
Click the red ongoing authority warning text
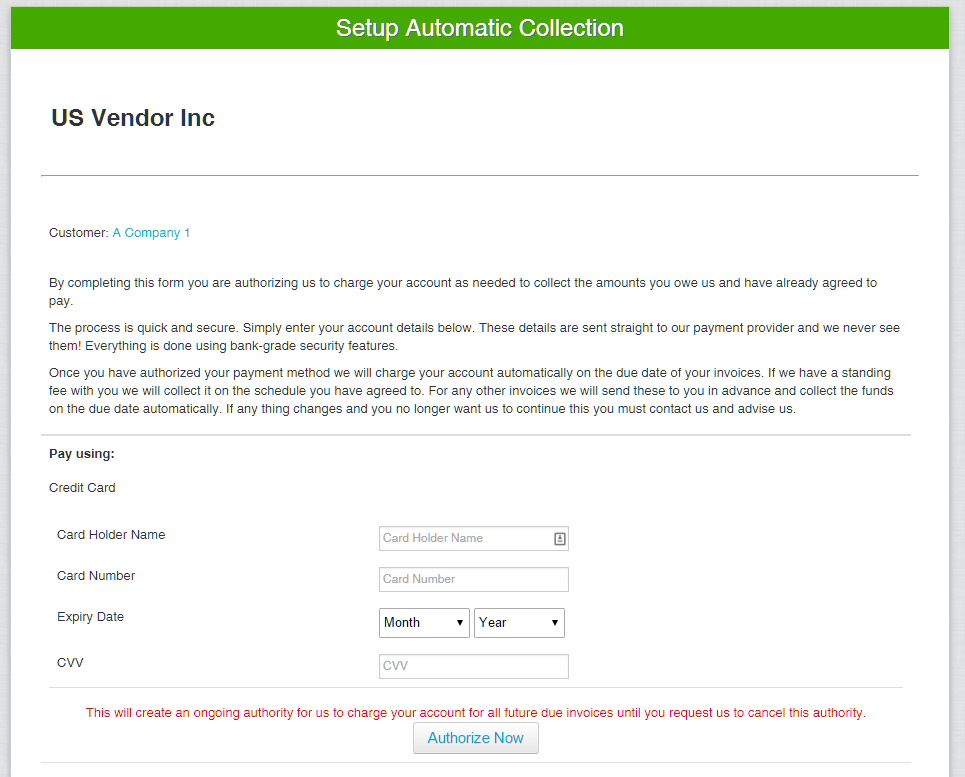pyautogui.click(x=475, y=713)
